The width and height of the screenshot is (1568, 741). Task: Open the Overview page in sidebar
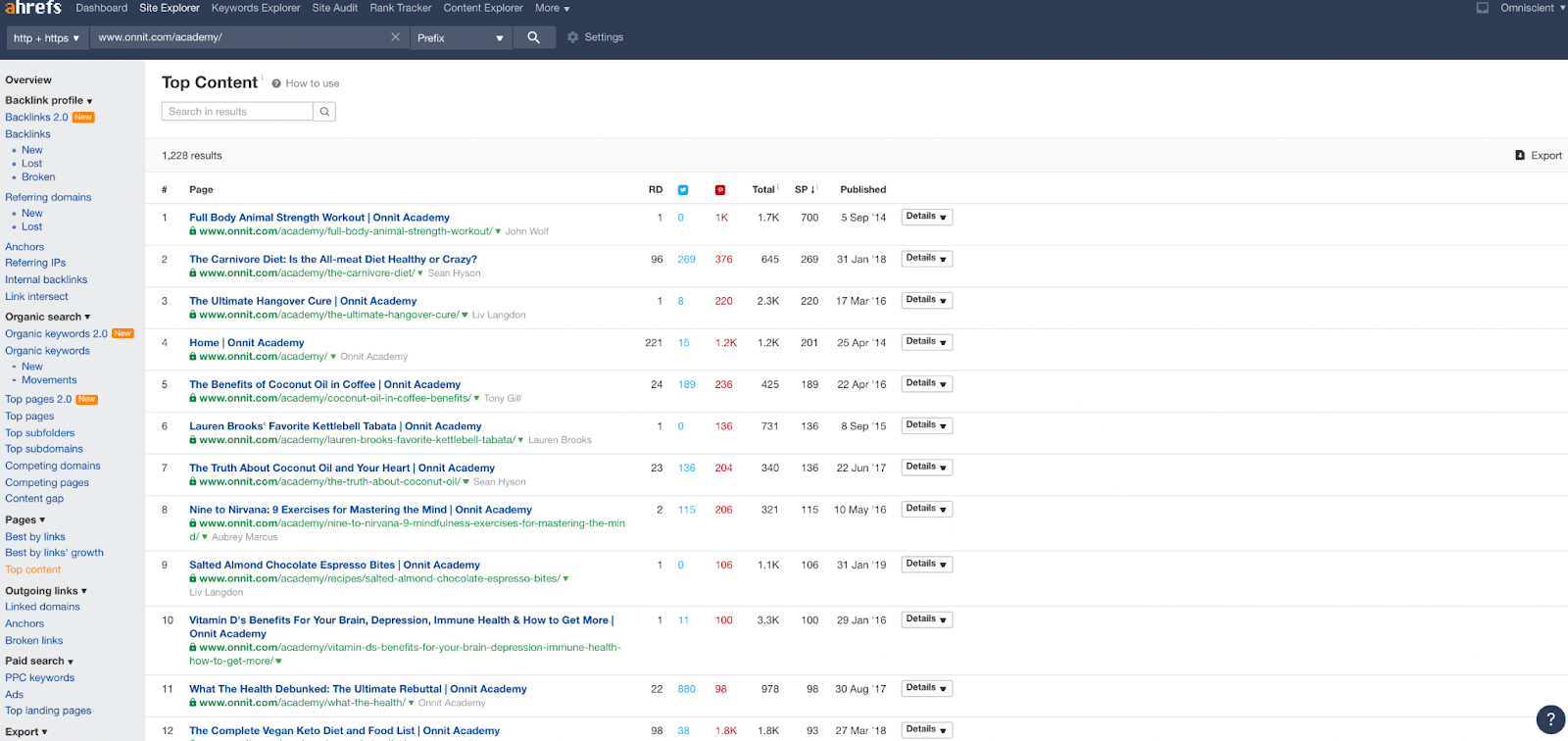pyautogui.click(x=28, y=80)
